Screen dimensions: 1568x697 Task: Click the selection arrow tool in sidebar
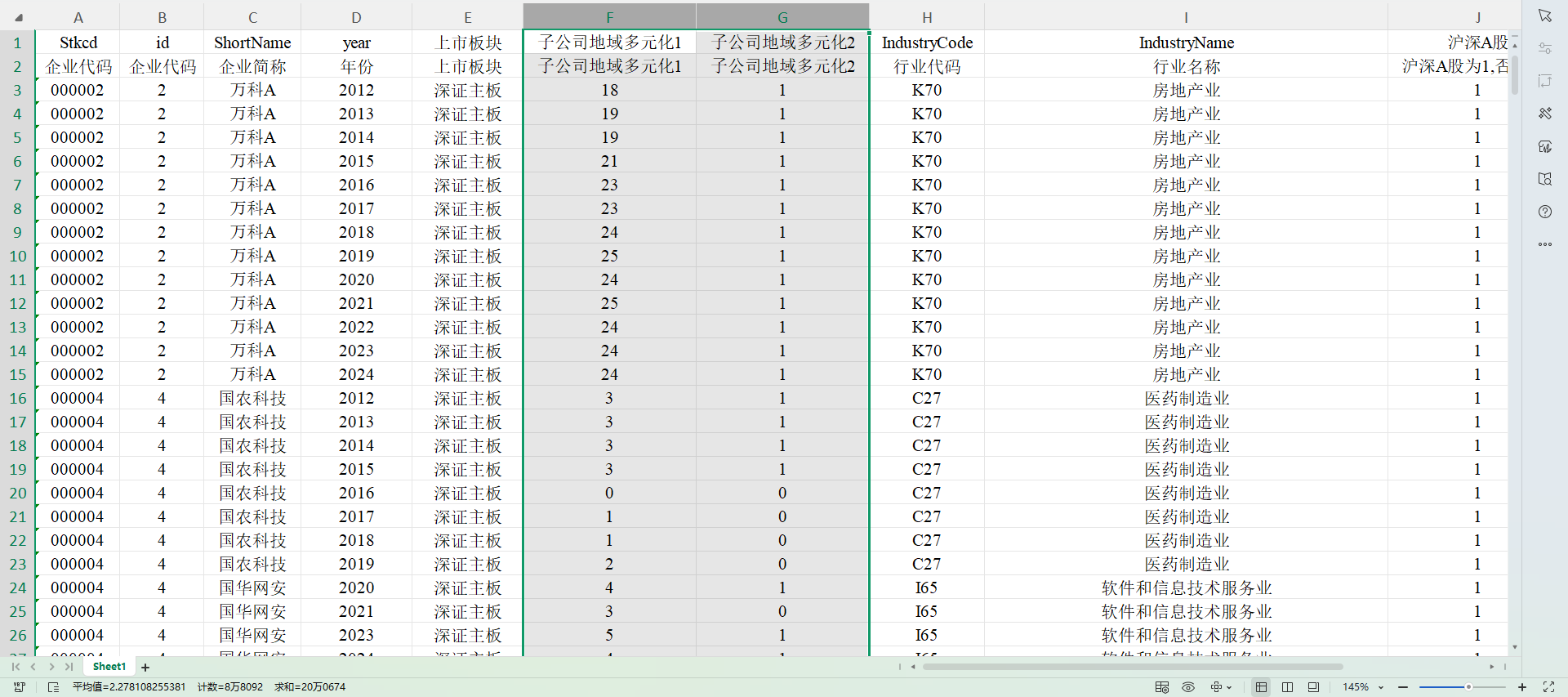click(1544, 16)
